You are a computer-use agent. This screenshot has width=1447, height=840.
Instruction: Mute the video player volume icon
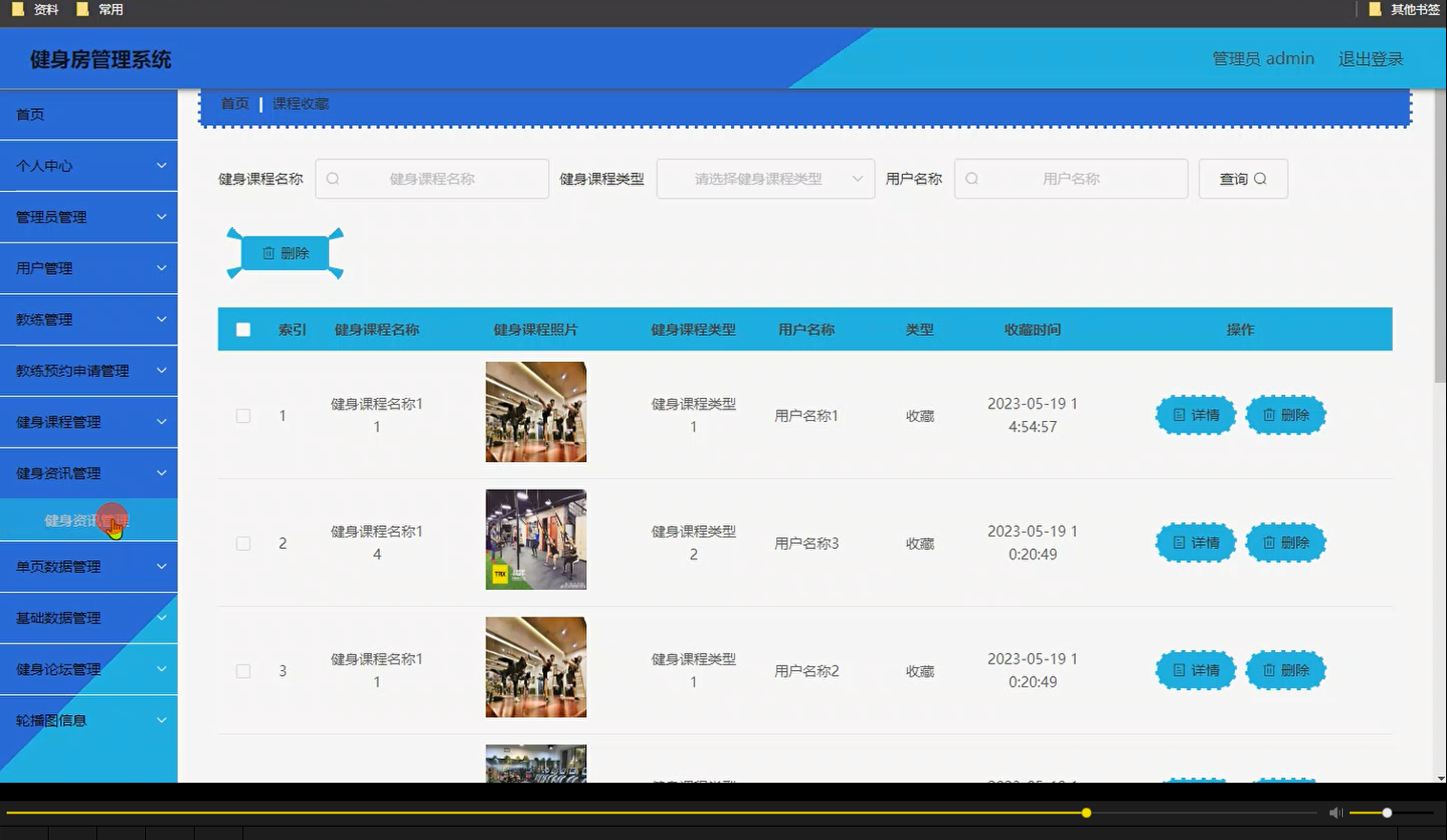point(1336,812)
